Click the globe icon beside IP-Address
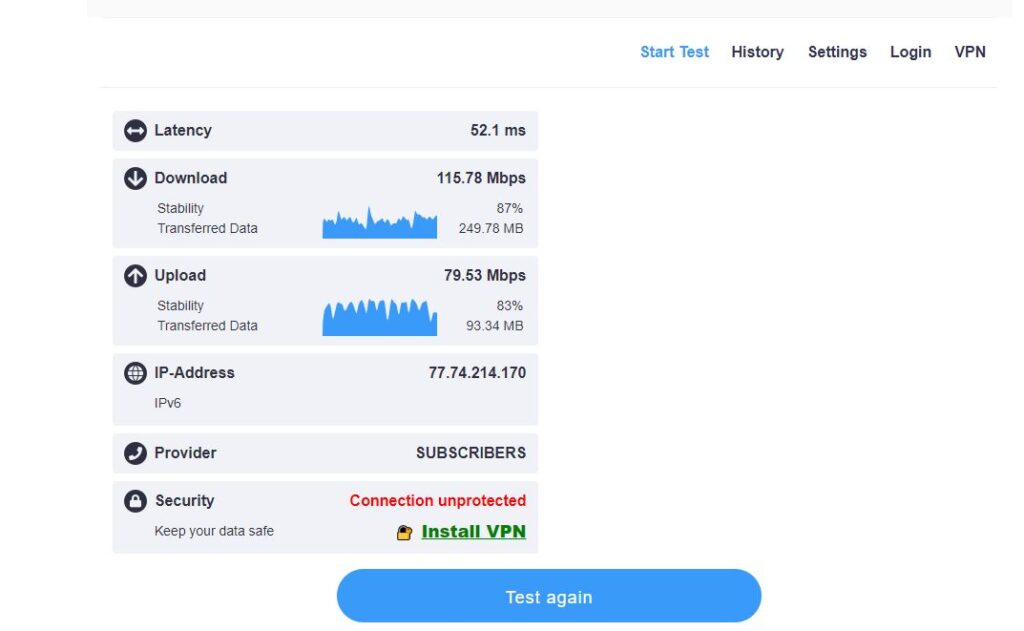This screenshot has height=631, width=1024. pyautogui.click(x=135, y=373)
